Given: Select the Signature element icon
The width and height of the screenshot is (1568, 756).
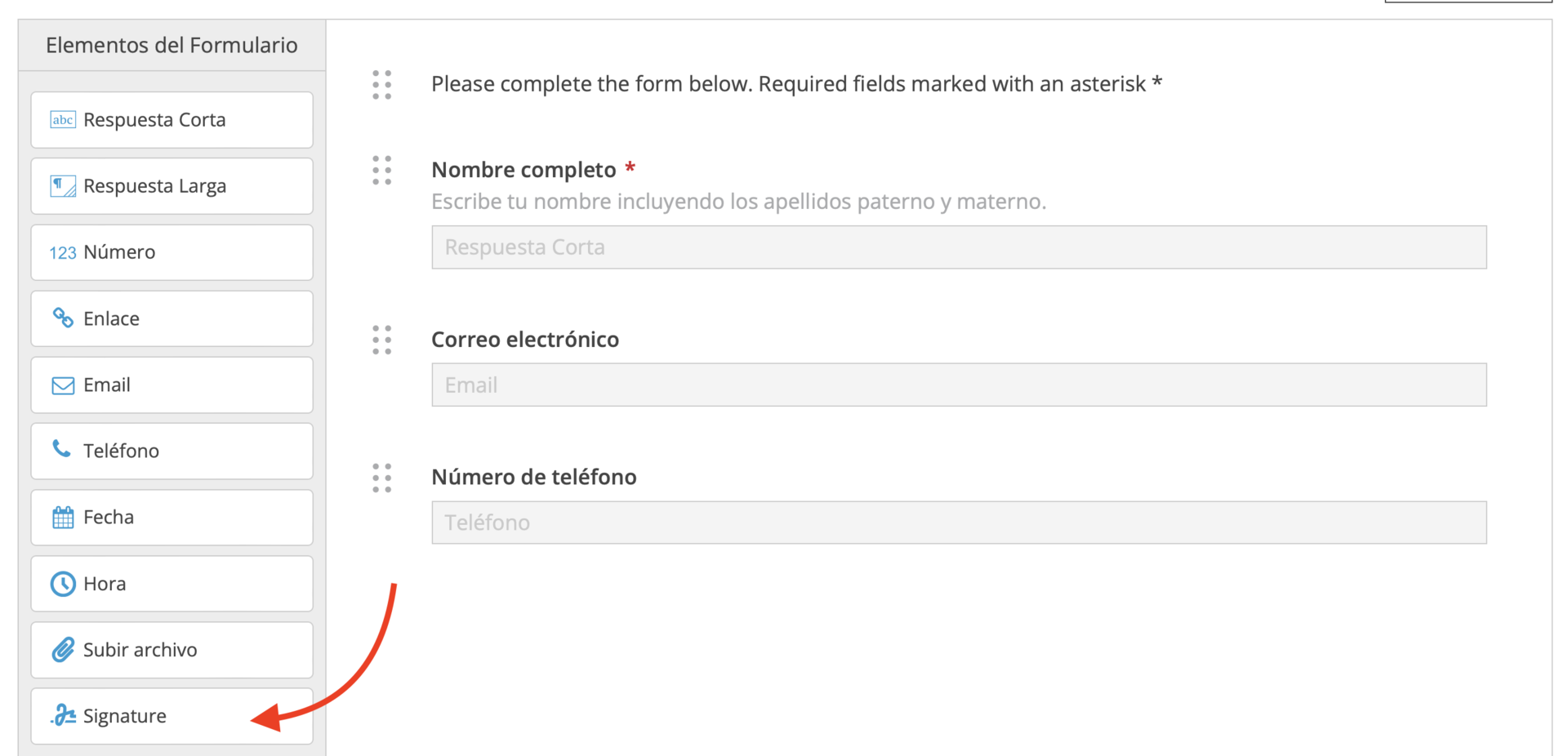Looking at the screenshot, I should [x=62, y=716].
